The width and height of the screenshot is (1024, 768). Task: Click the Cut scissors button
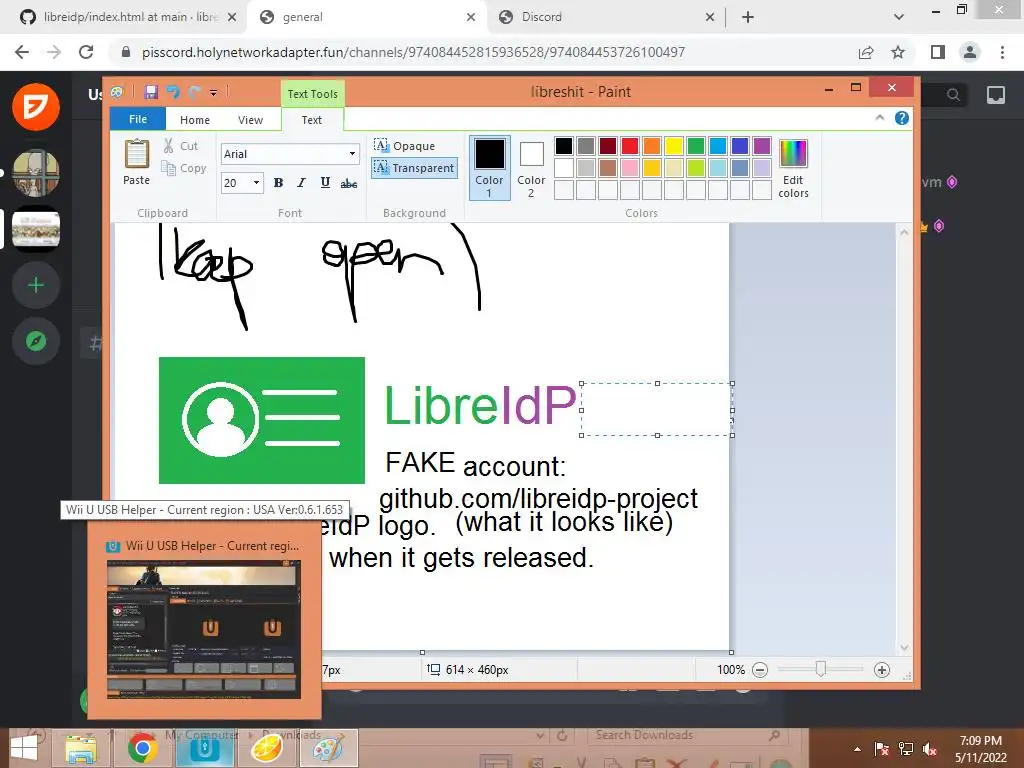coord(180,146)
